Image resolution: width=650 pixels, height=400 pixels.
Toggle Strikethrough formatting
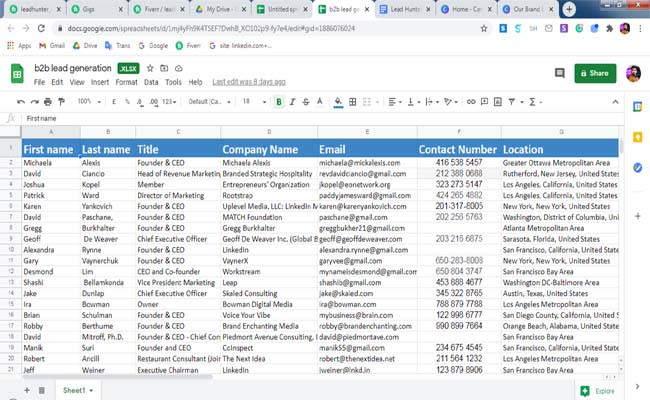(306, 102)
